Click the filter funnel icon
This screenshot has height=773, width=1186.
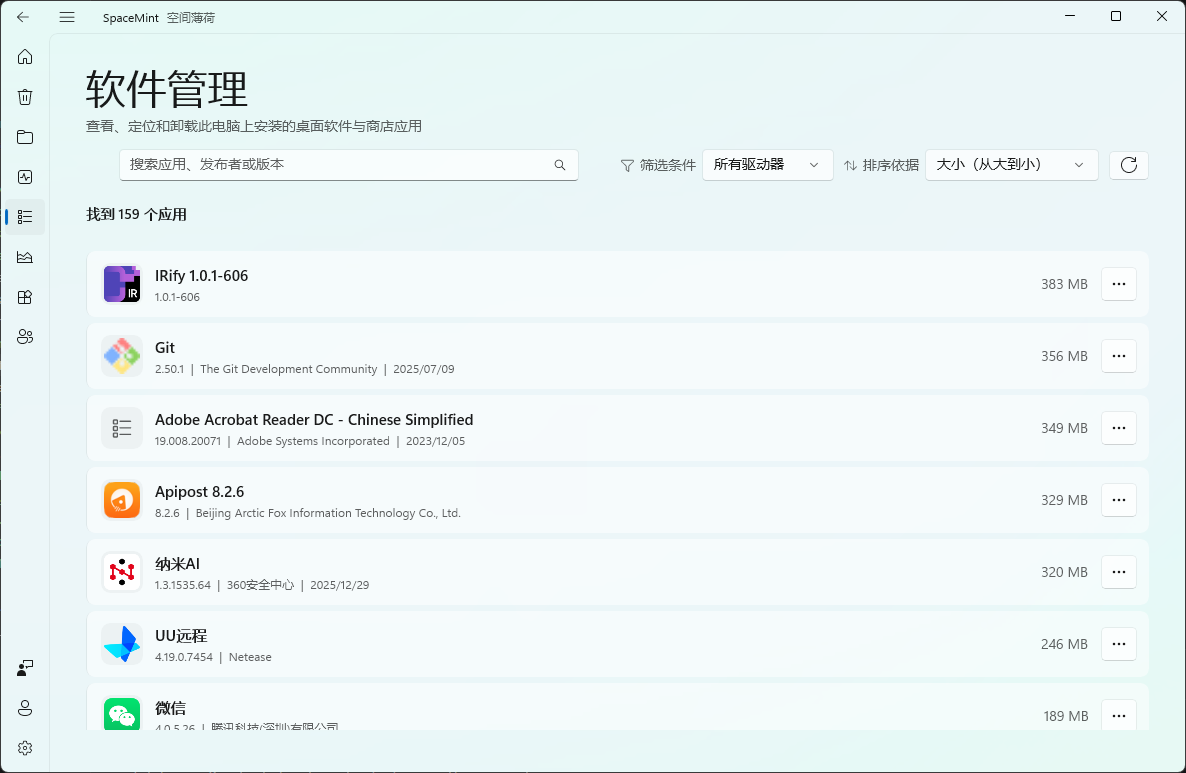[x=627, y=165]
